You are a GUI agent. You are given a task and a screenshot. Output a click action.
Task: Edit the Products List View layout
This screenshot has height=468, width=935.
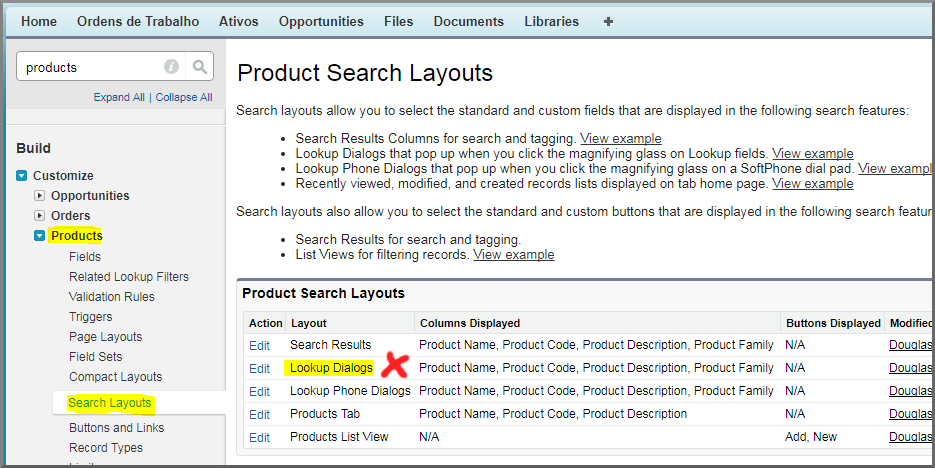coord(259,437)
